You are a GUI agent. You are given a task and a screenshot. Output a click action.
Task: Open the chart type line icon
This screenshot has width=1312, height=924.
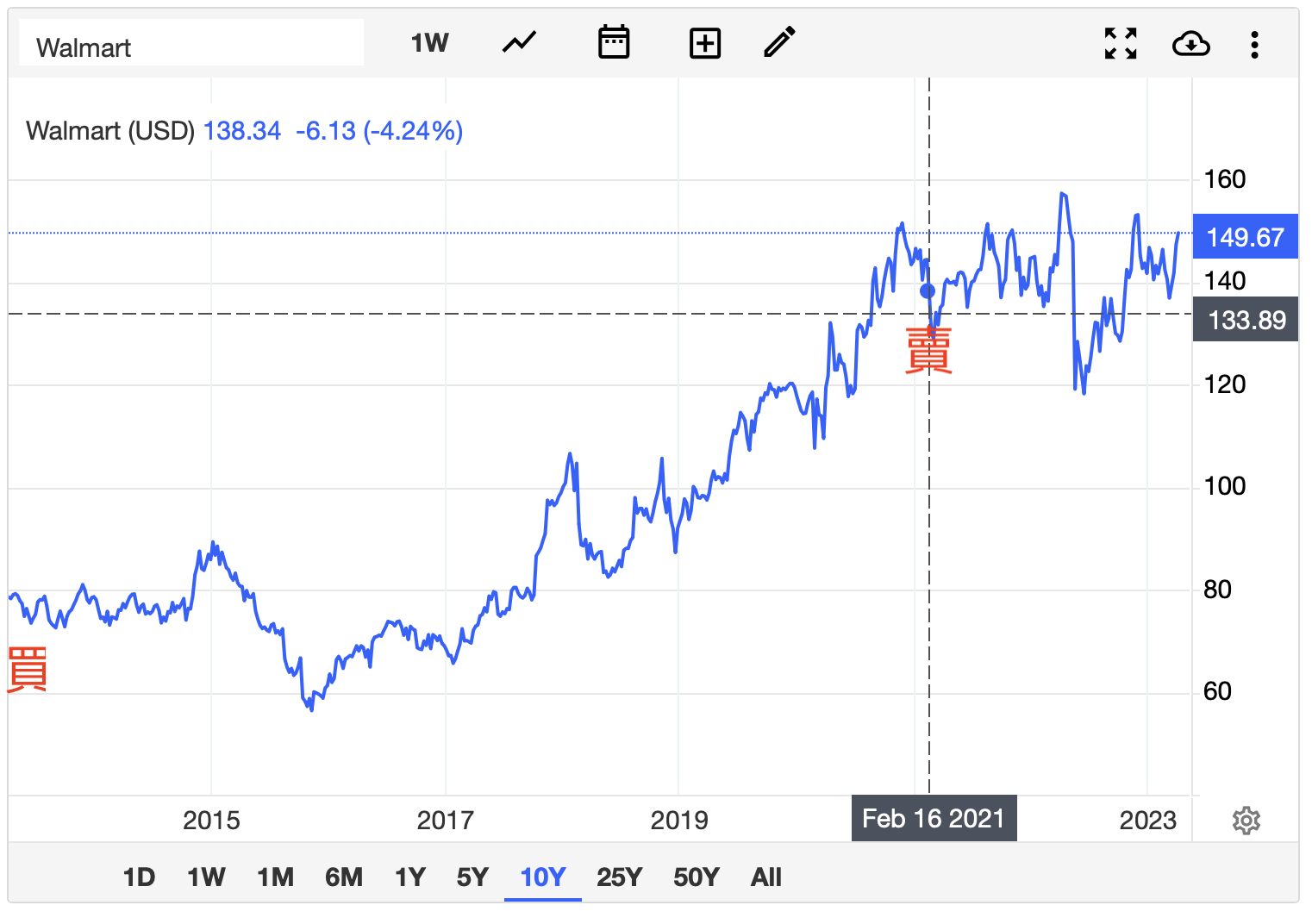[519, 42]
